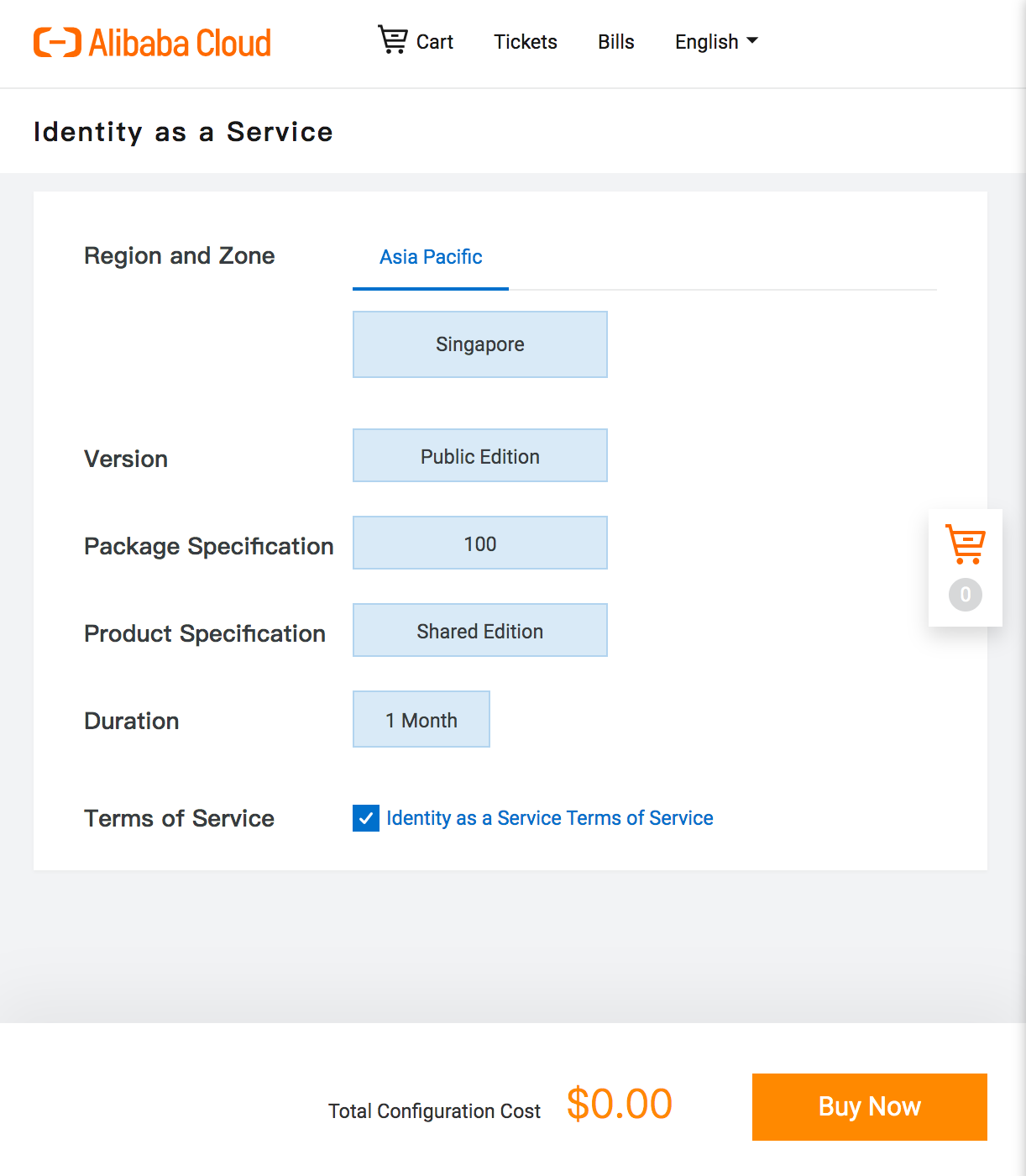Screen dimensions: 1026x1176
Task: Switch to the Asia Pacific tab
Action: point(430,257)
